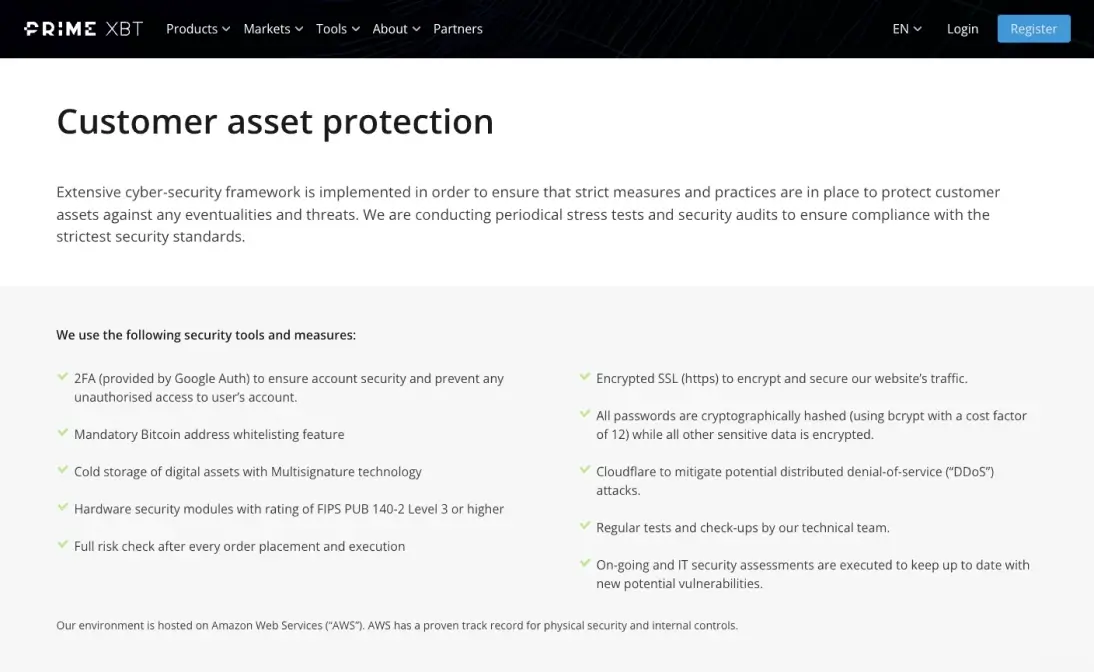Click the green checkmark beside 2FA item
The image size is (1094, 672).
[x=62, y=378]
